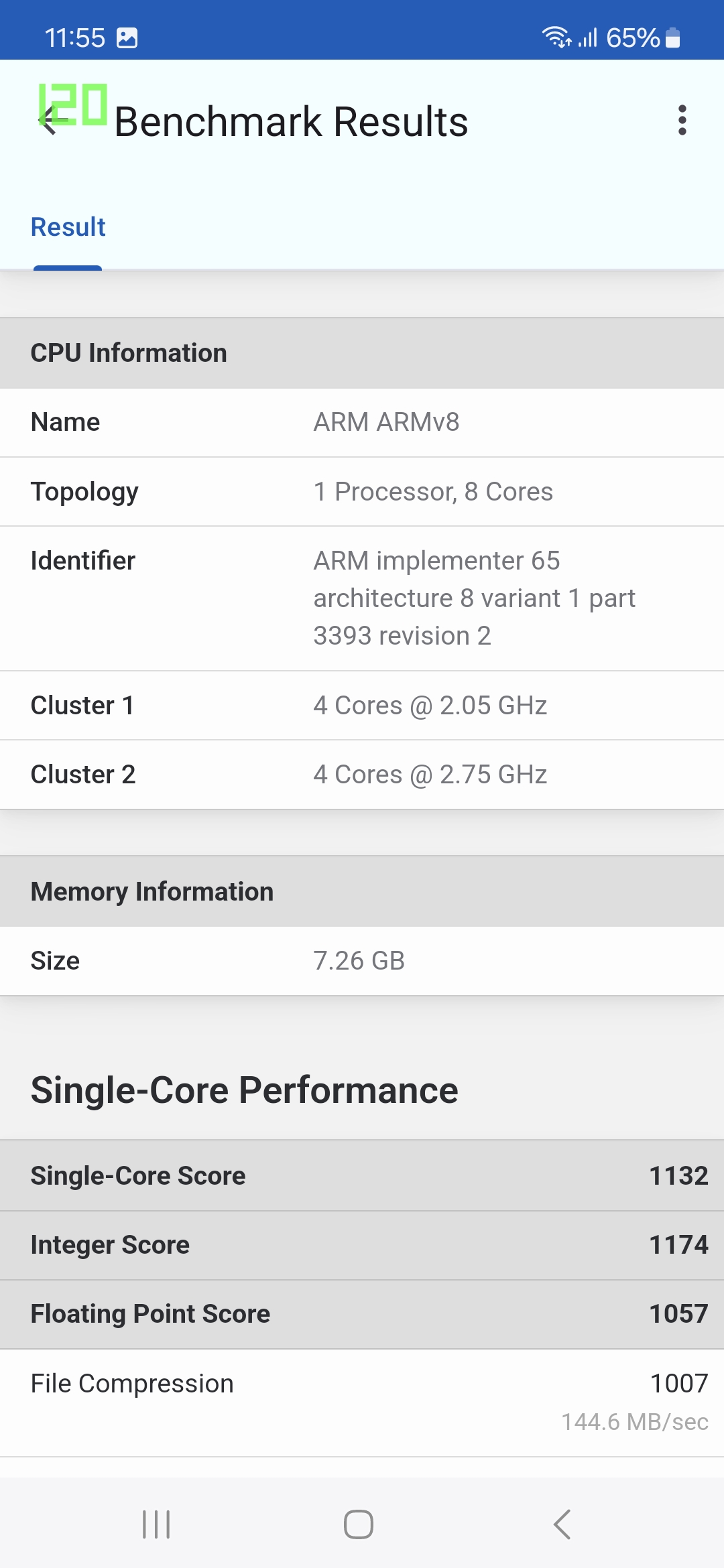Tap the memory Size row
The width and height of the screenshot is (724, 1568).
pyautogui.click(x=362, y=961)
